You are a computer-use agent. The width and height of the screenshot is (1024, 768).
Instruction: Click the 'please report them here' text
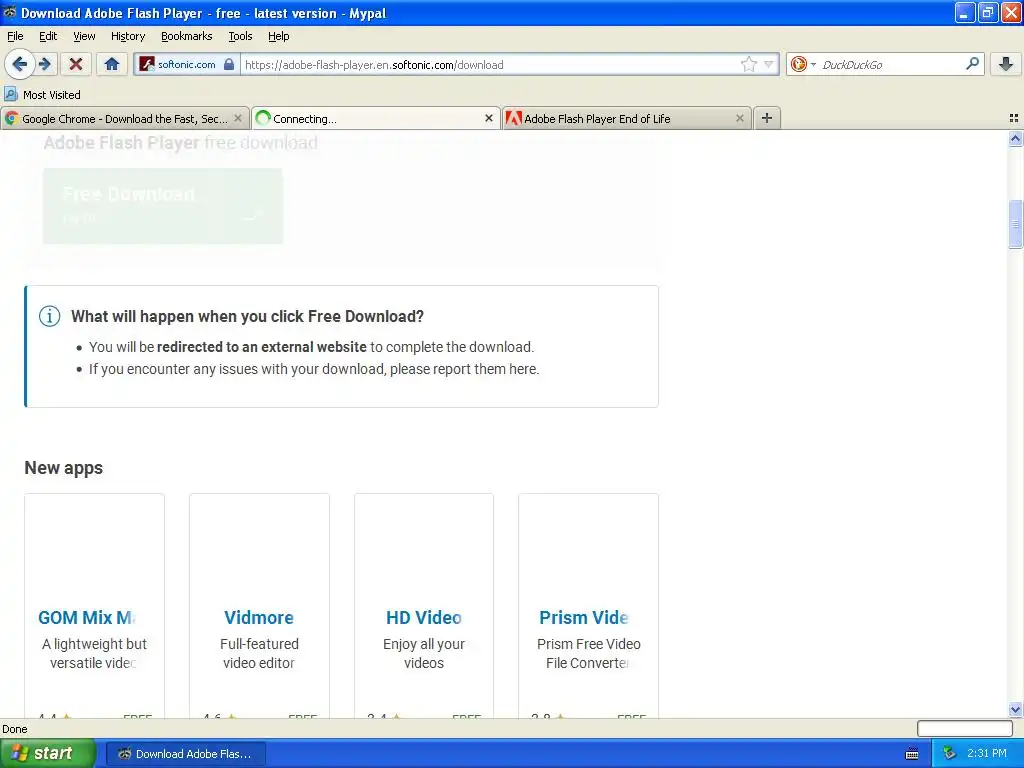[x=464, y=369]
